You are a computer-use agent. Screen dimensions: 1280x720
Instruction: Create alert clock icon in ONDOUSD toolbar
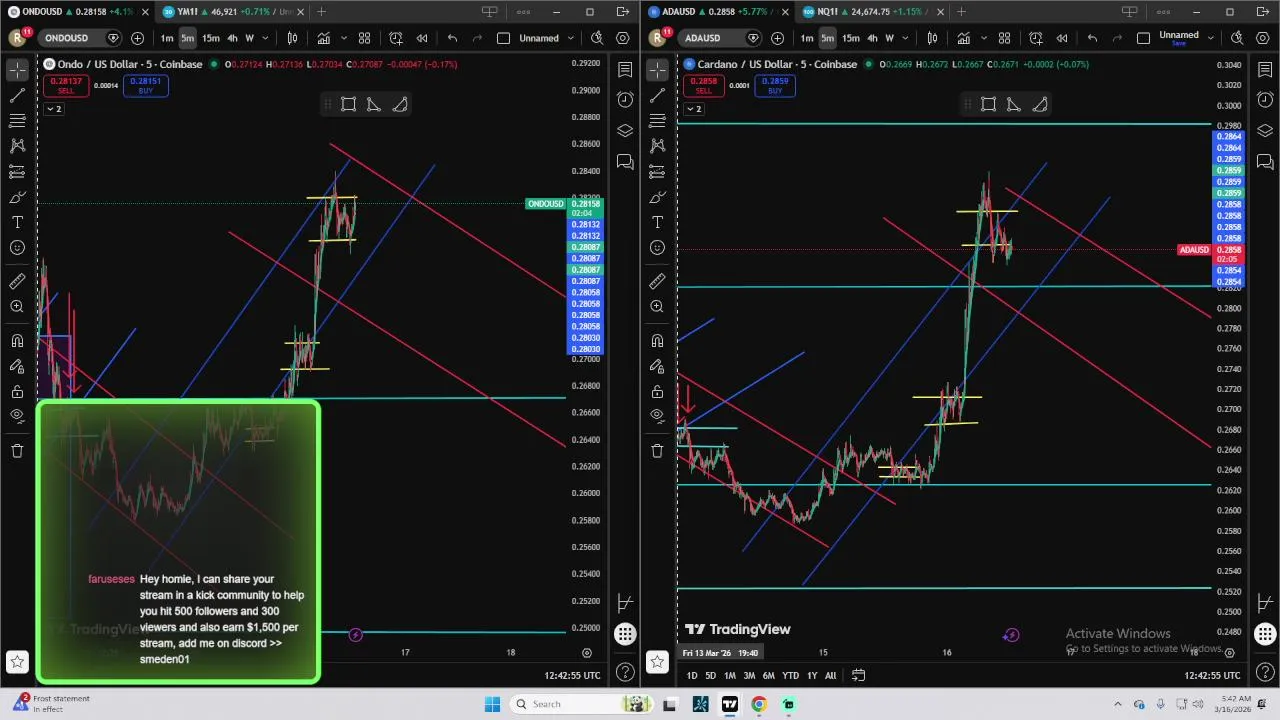click(x=396, y=38)
